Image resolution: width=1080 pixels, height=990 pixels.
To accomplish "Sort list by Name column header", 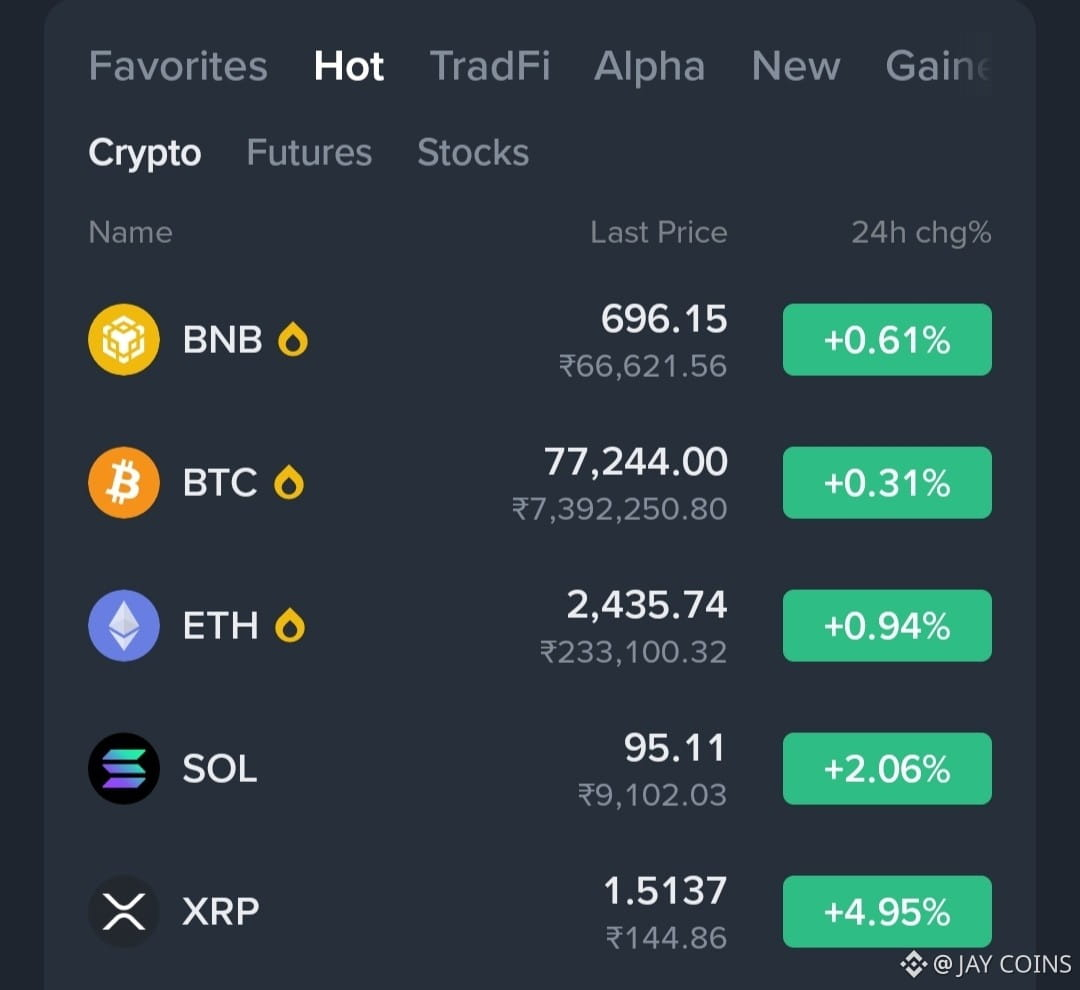I will pyautogui.click(x=130, y=232).
